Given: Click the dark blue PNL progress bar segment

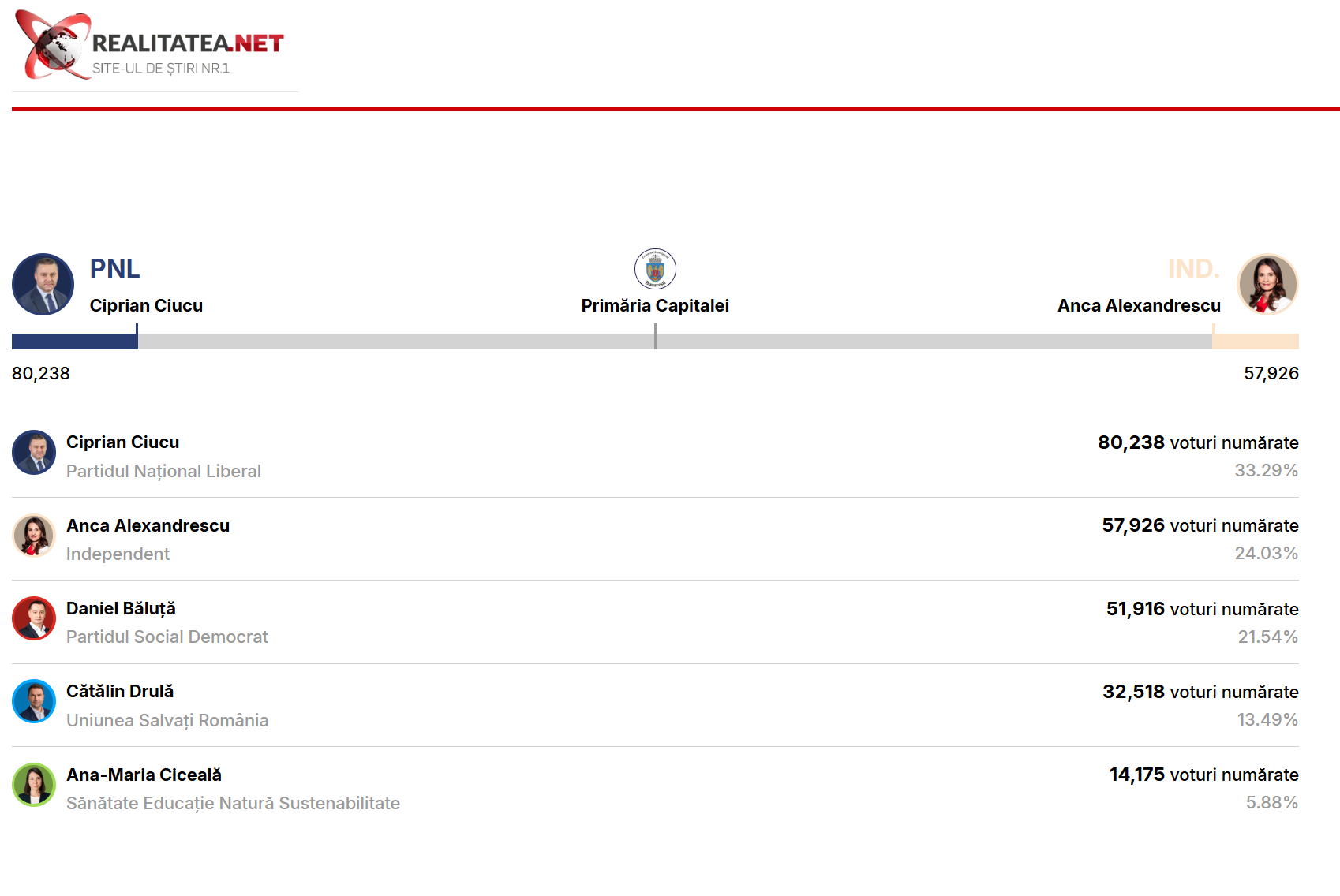Looking at the screenshot, I should 74,342.
